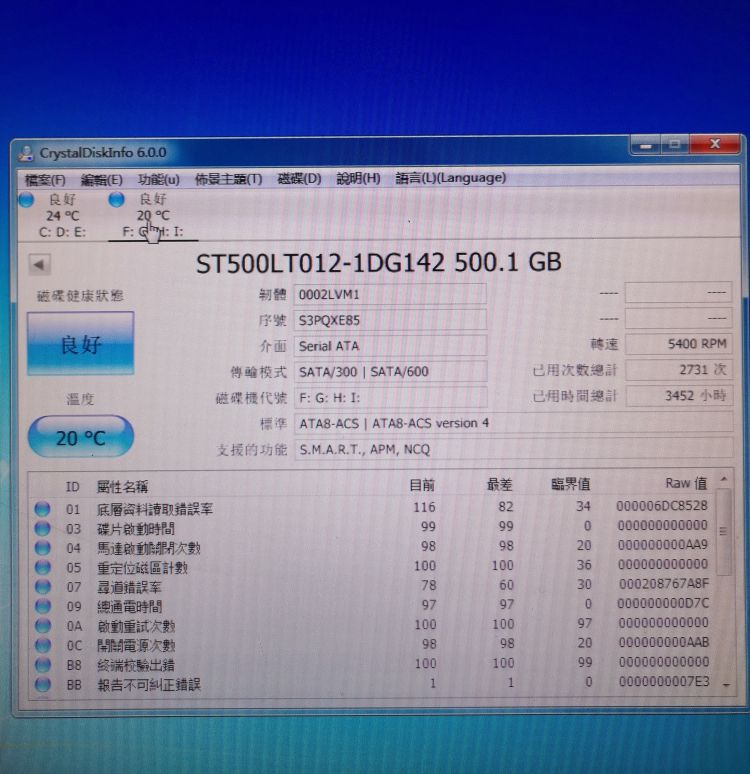Click the S.M.A.R.T., APM, NCQ features field
This screenshot has width=750, height=774.
(x=513, y=449)
